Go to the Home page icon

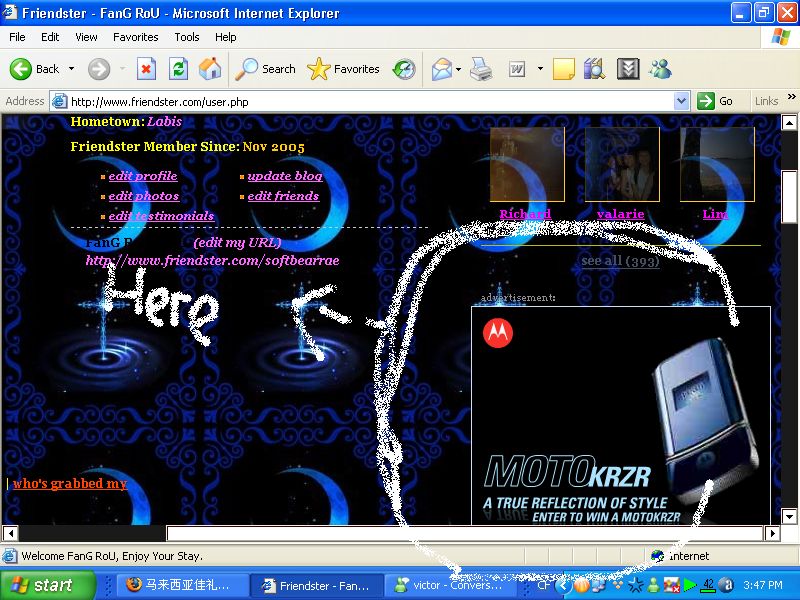(210, 69)
